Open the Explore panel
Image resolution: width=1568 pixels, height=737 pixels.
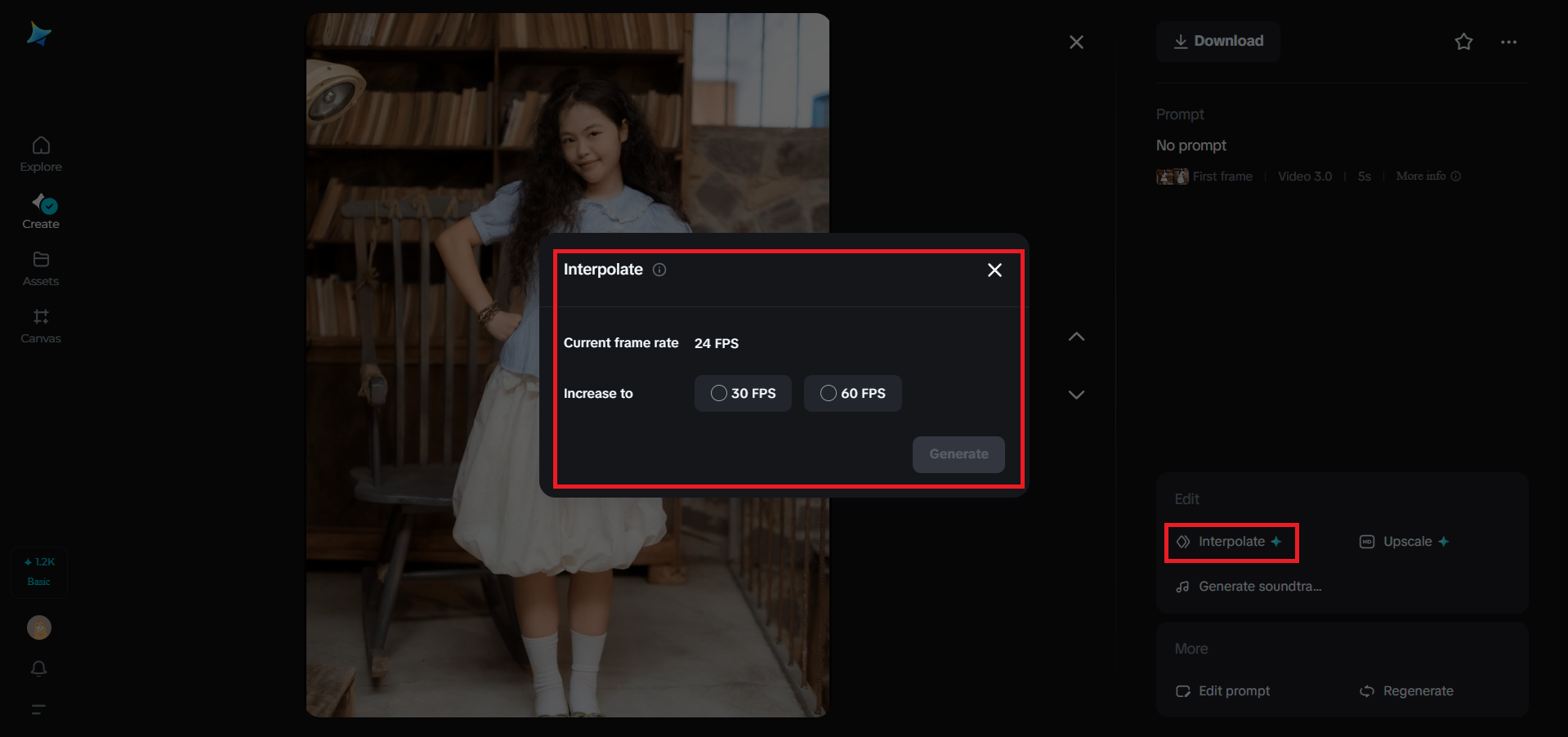tap(40, 154)
